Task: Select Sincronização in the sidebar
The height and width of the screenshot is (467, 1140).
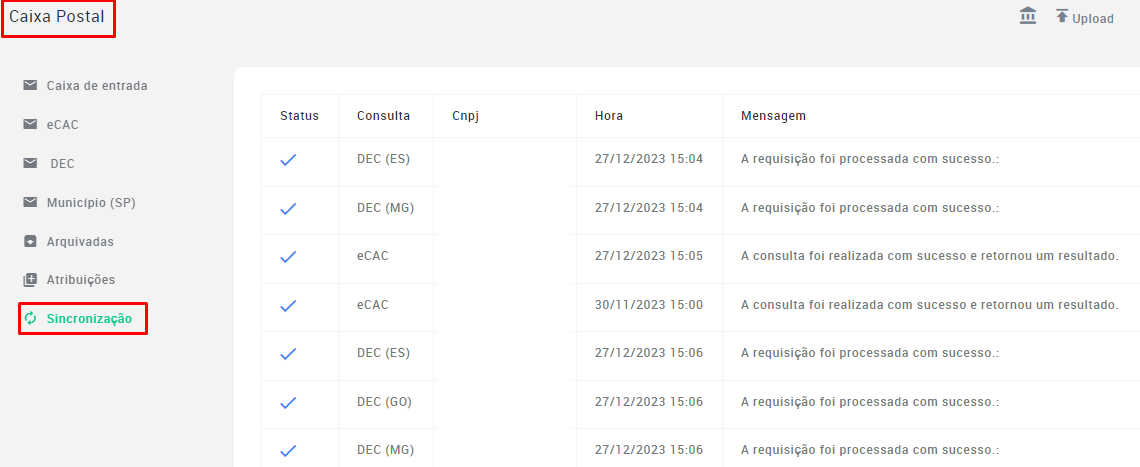Action: pyautogui.click(x=89, y=319)
